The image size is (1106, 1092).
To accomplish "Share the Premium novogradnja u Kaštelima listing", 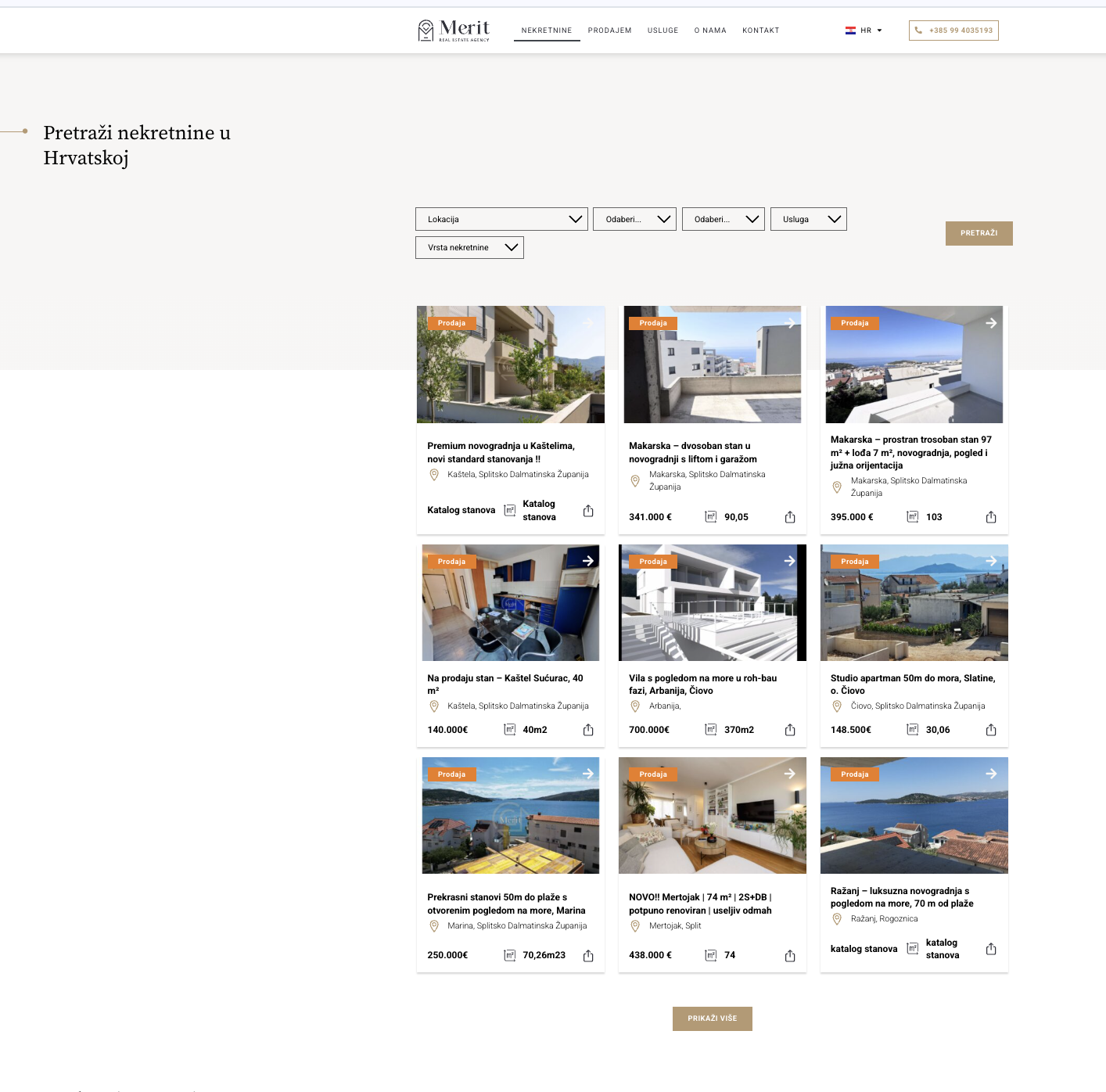I will point(588,511).
